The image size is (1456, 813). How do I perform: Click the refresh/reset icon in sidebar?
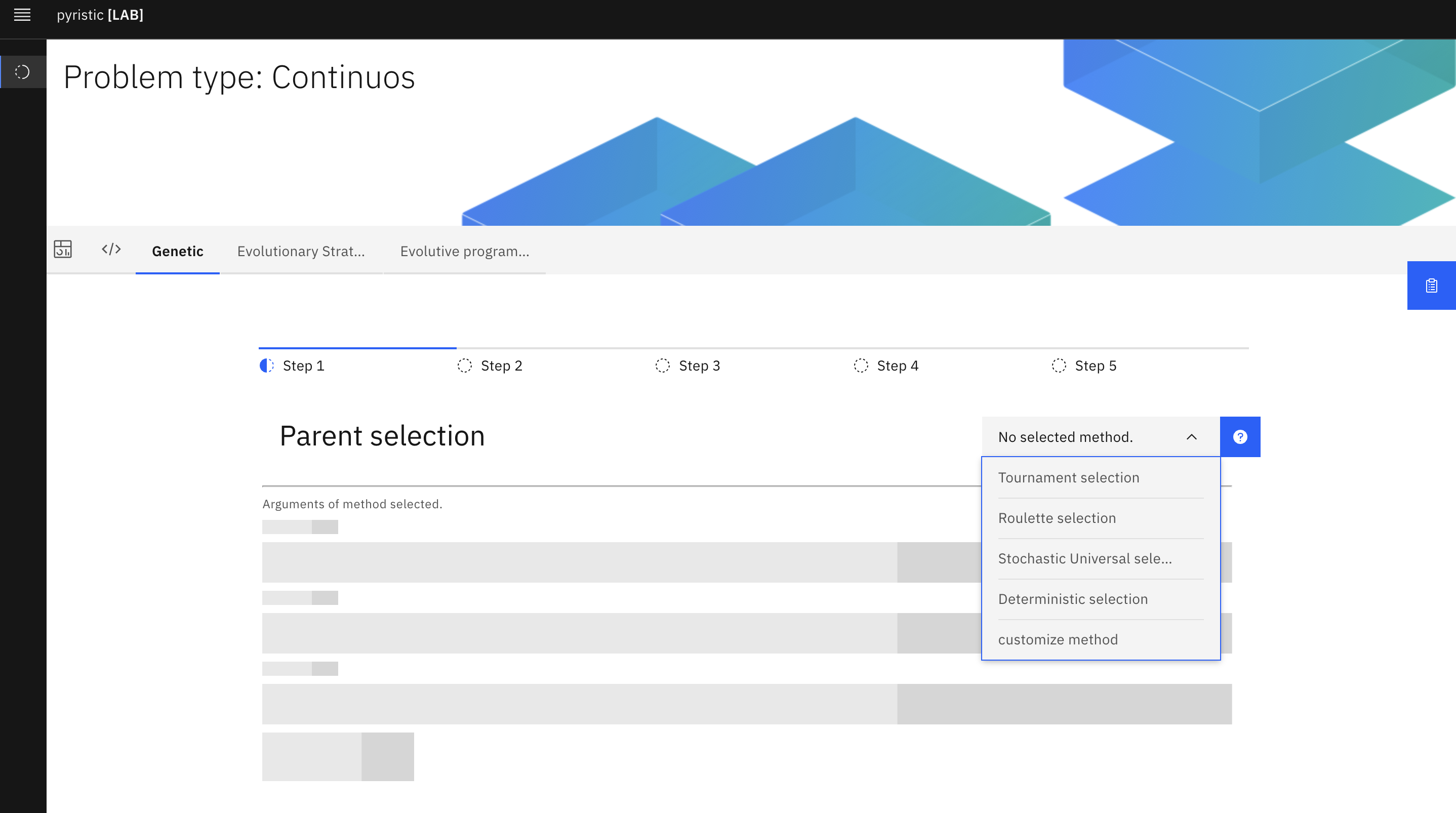coord(23,71)
